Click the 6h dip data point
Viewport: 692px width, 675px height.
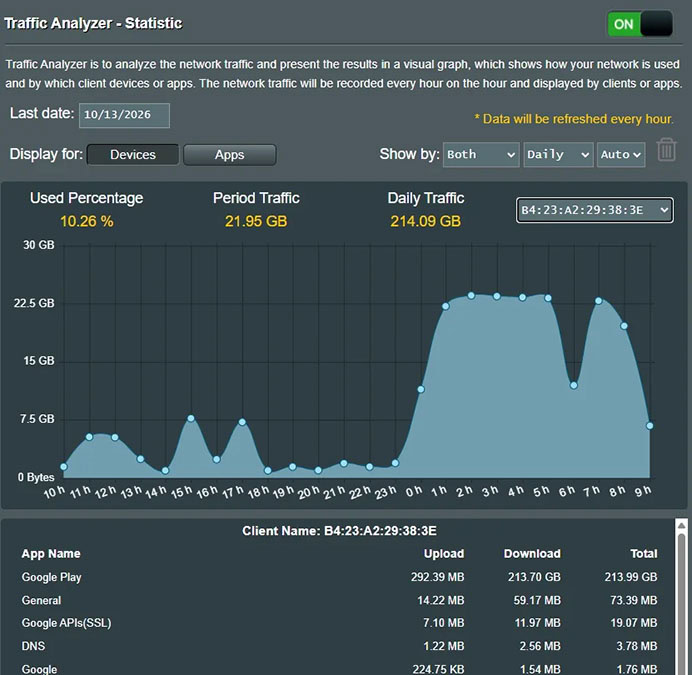[x=573, y=385]
